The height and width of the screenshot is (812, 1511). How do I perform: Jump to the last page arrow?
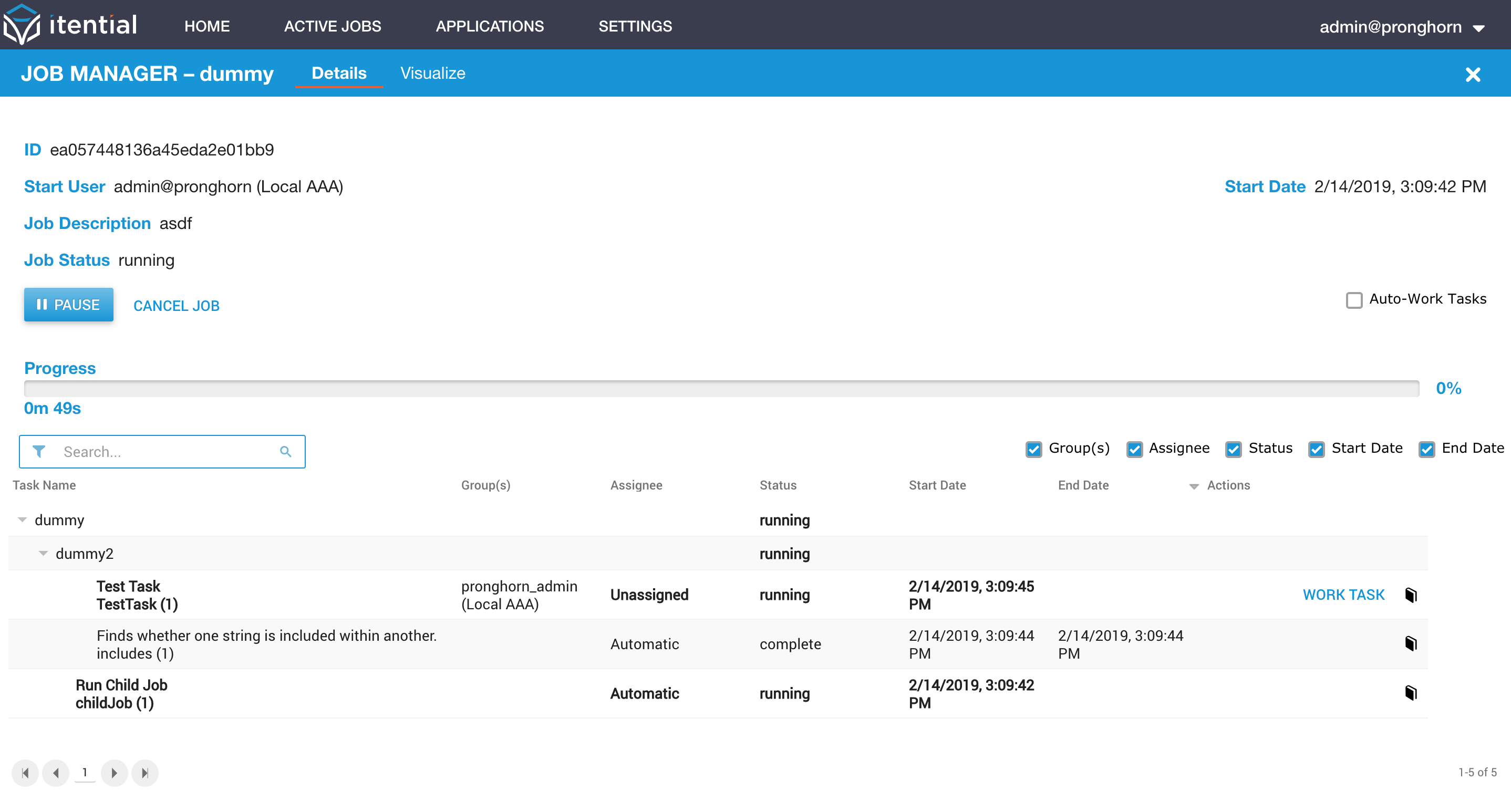(145, 773)
